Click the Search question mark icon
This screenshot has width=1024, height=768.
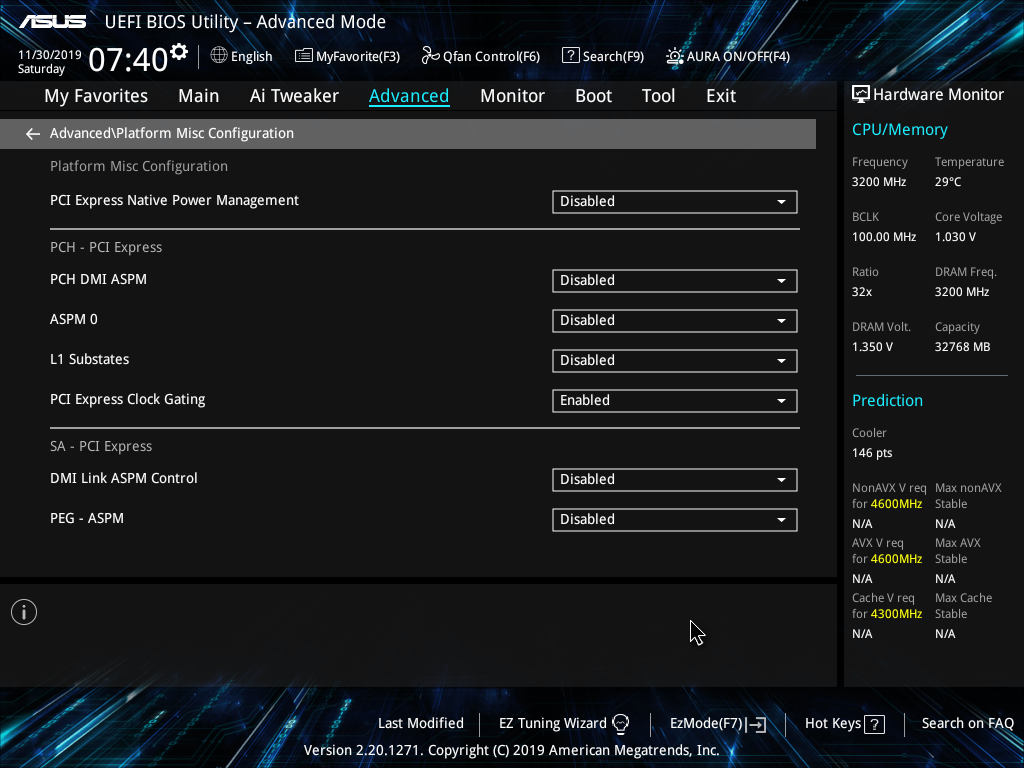(x=570, y=56)
